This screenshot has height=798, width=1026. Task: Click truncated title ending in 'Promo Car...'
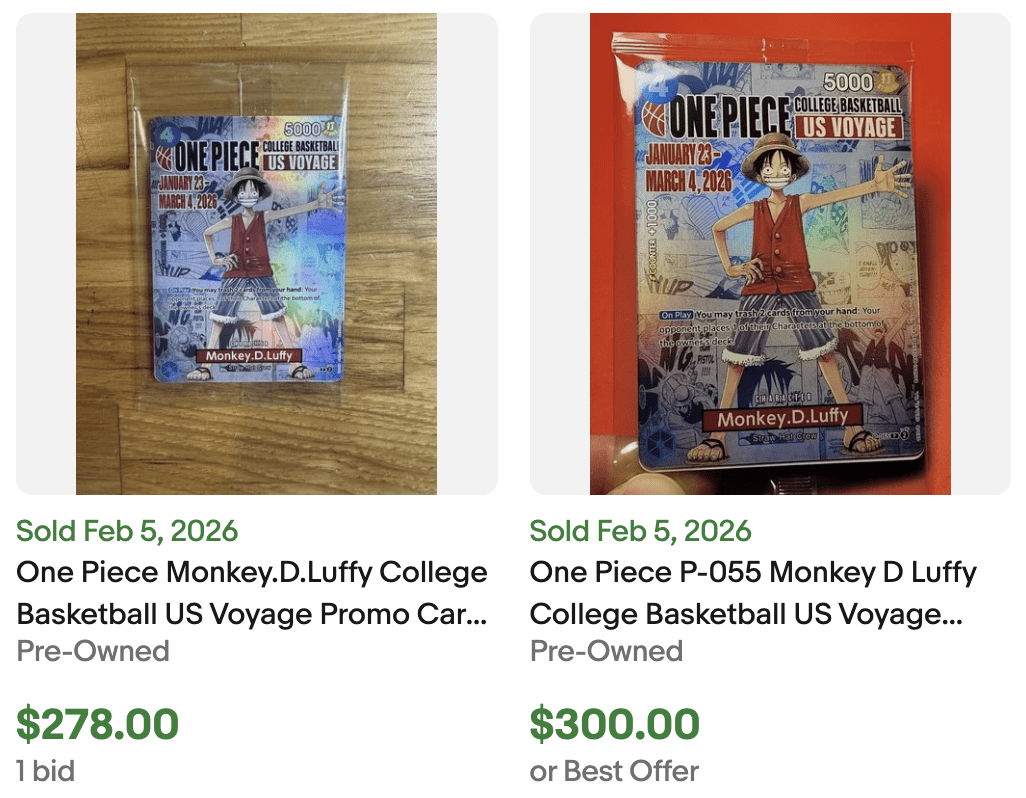[250, 614]
